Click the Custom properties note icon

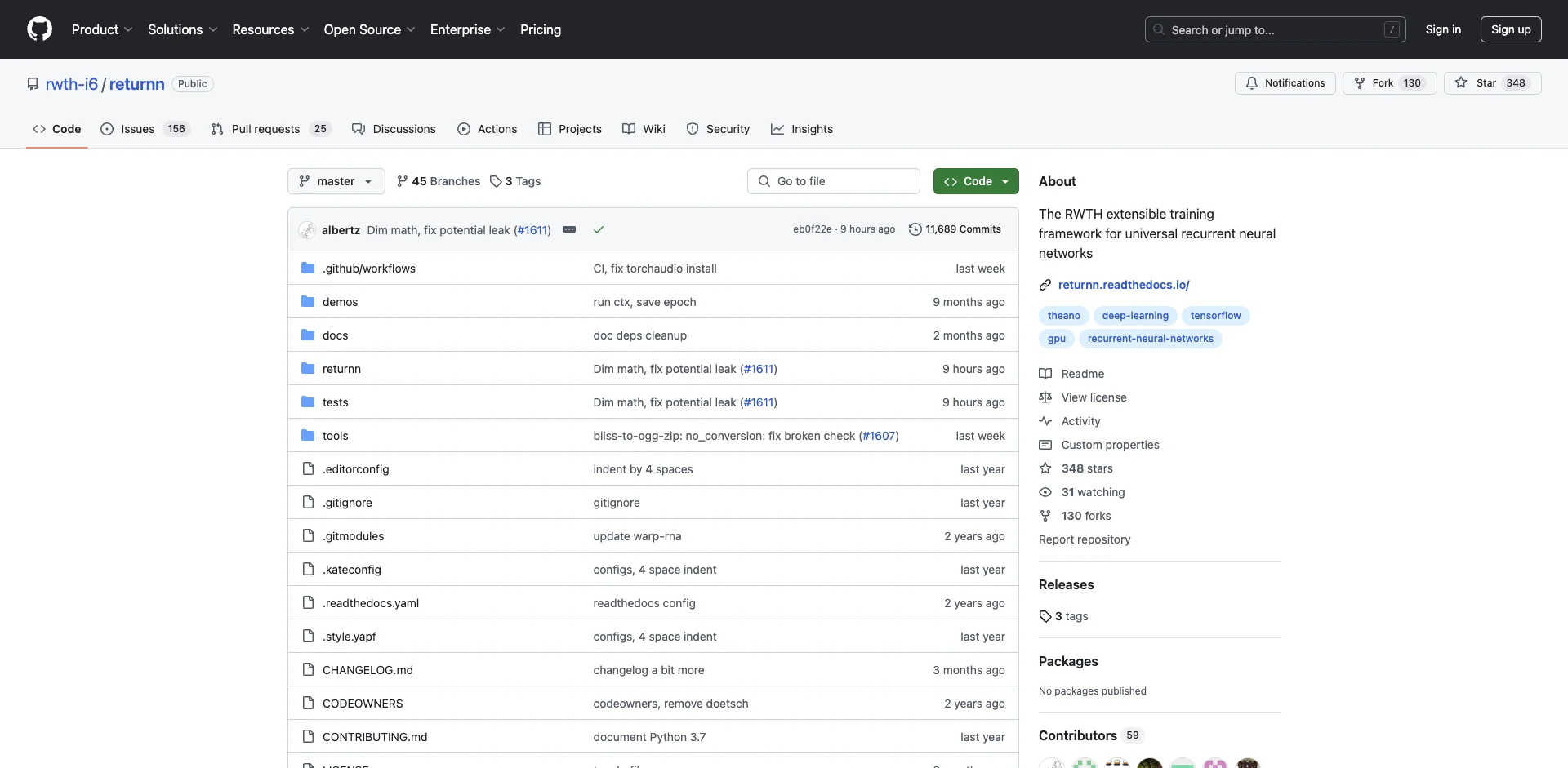(1045, 445)
